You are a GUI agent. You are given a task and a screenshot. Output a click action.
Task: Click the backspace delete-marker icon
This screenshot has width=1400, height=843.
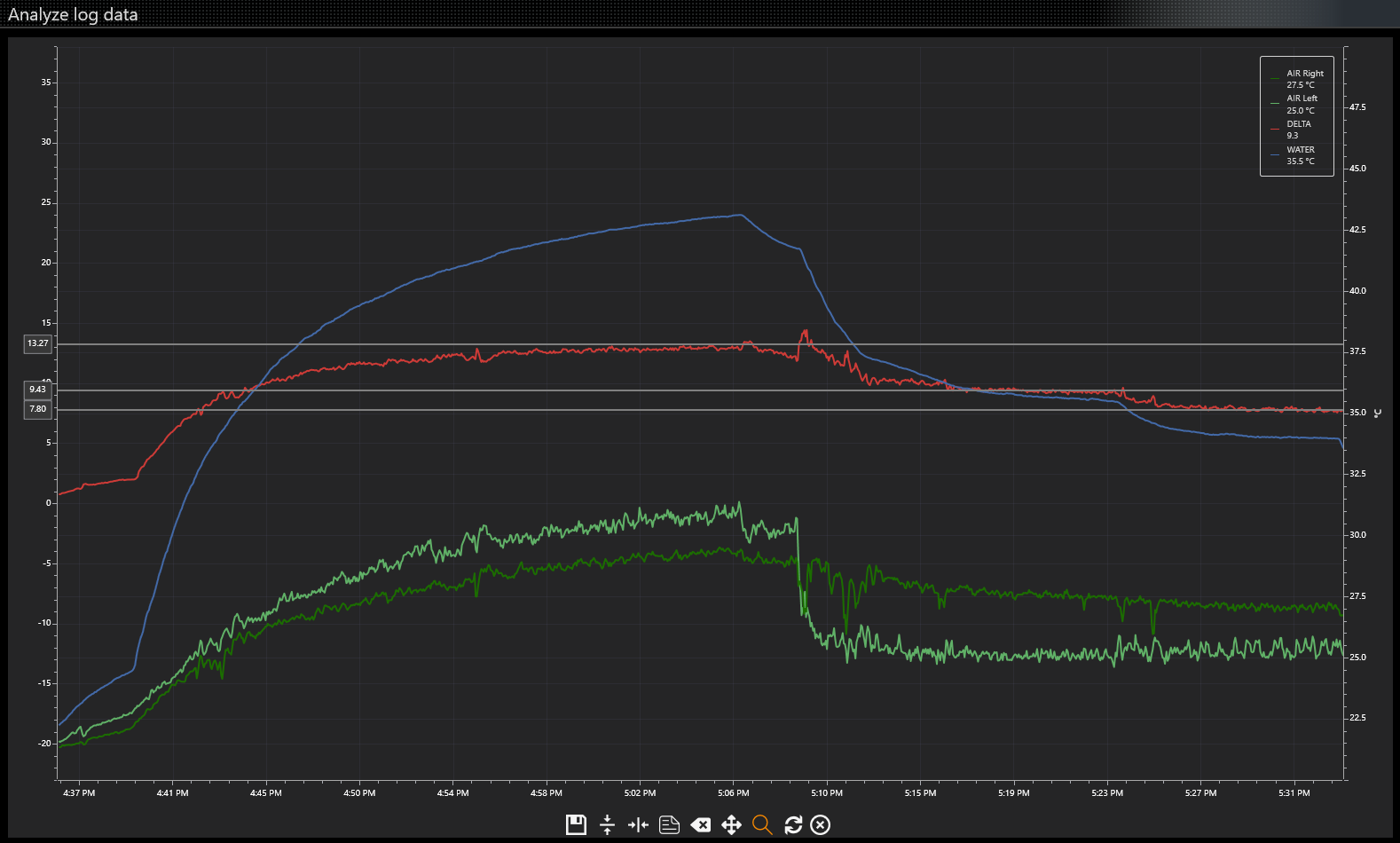(x=700, y=825)
